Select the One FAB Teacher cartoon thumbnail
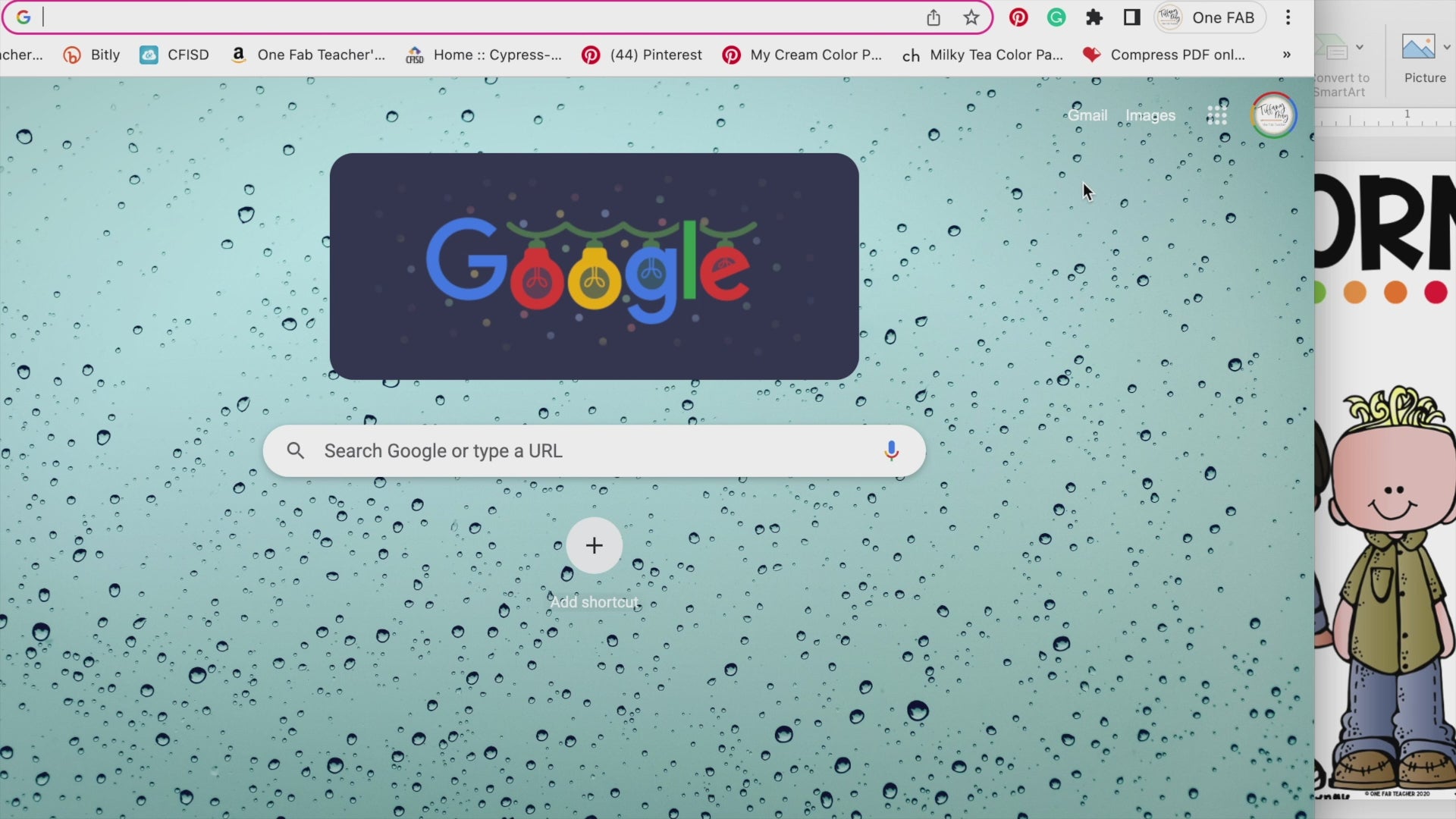The image size is (1456, 819). [x=1391, y=580]
